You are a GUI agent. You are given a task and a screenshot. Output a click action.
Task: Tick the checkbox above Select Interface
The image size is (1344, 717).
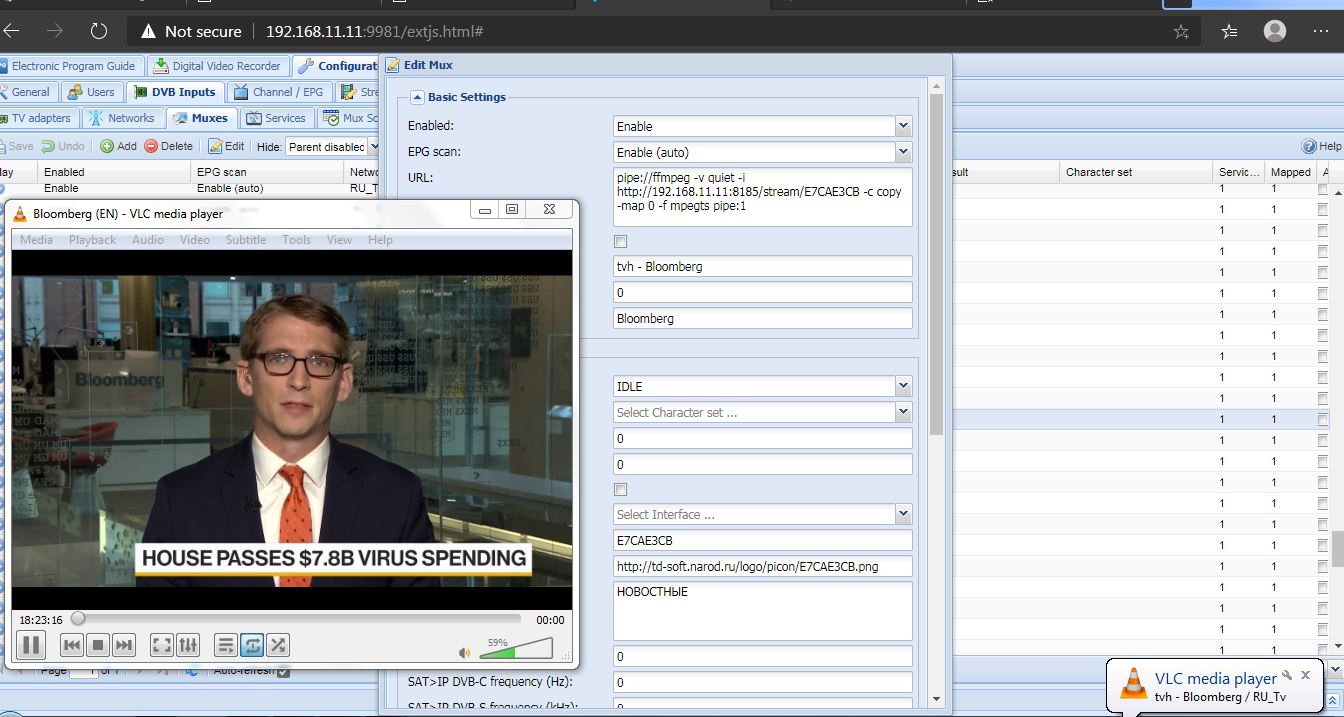620,490
